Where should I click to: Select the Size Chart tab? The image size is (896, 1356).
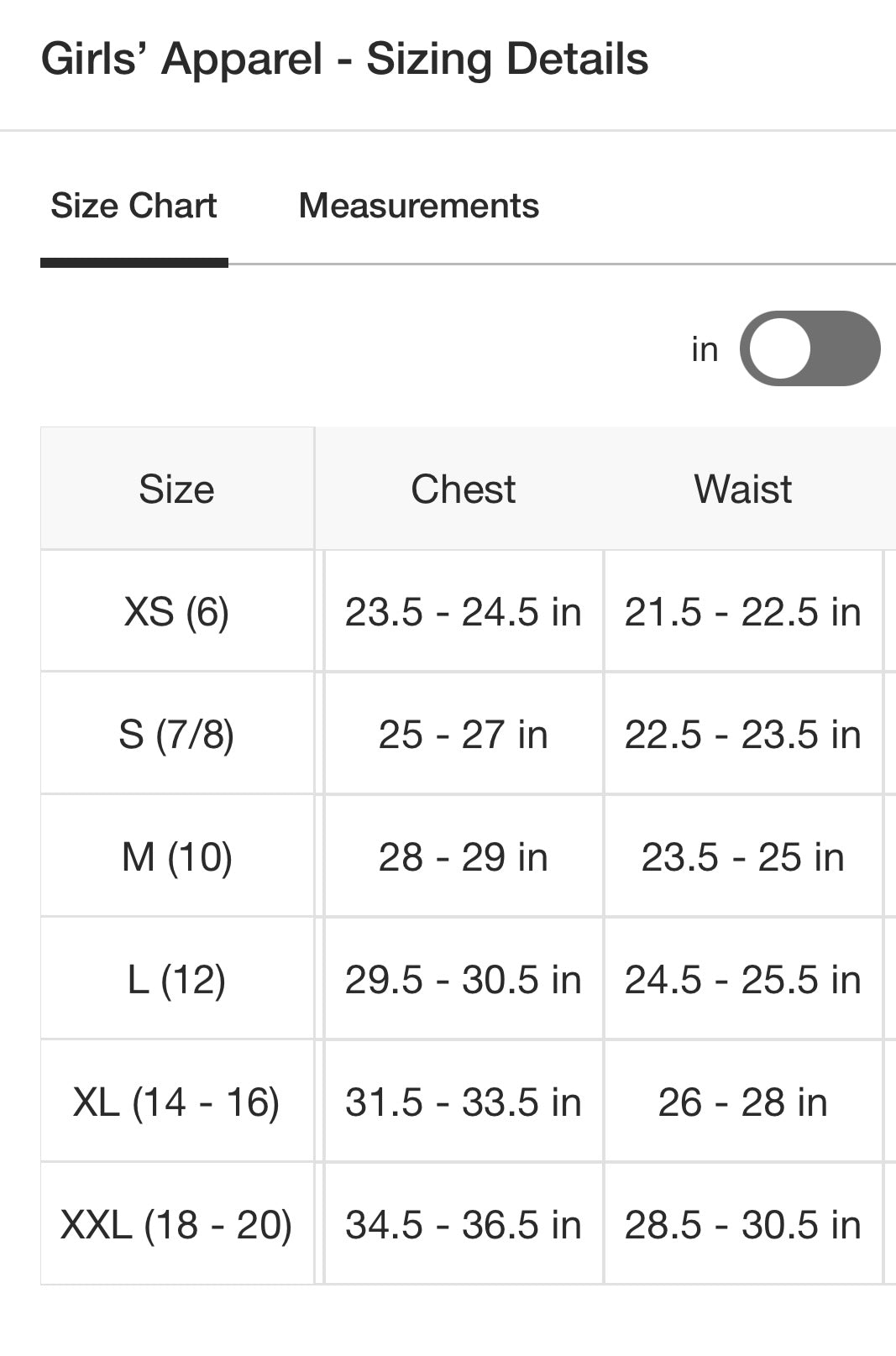pos(134,206)
